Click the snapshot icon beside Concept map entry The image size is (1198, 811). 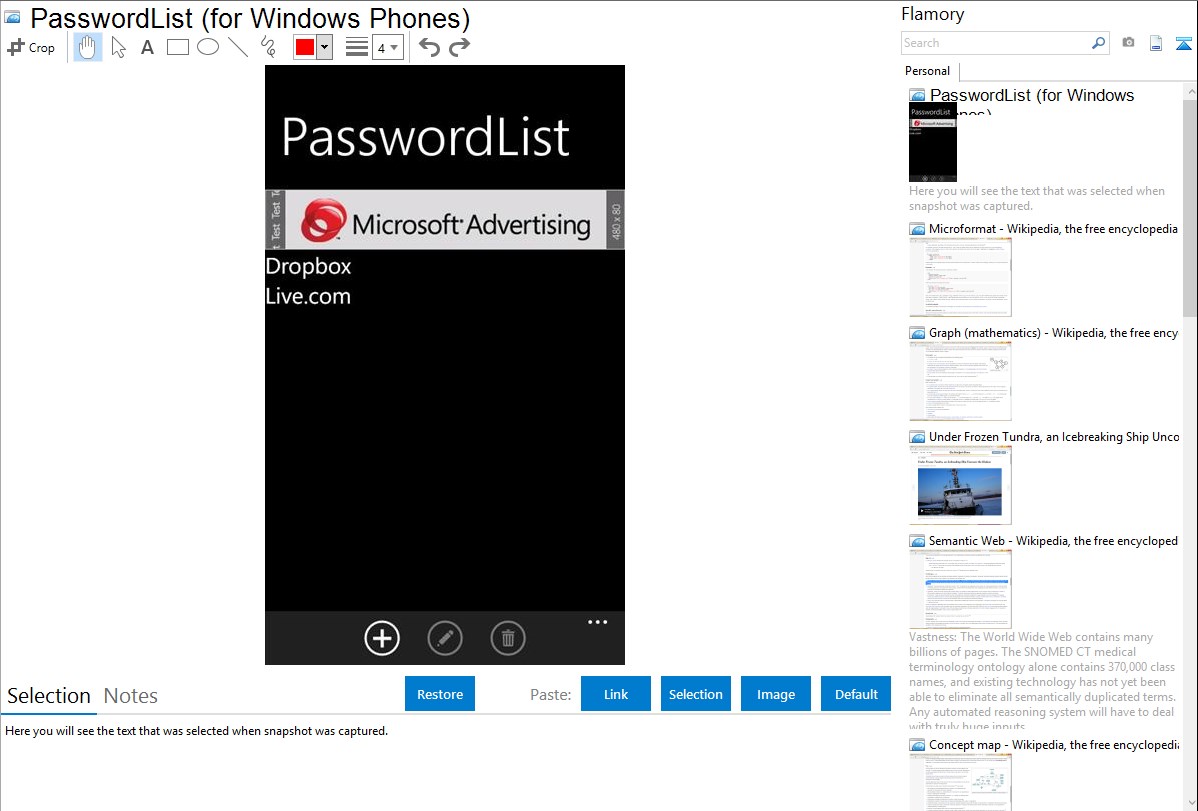(918, 745)
